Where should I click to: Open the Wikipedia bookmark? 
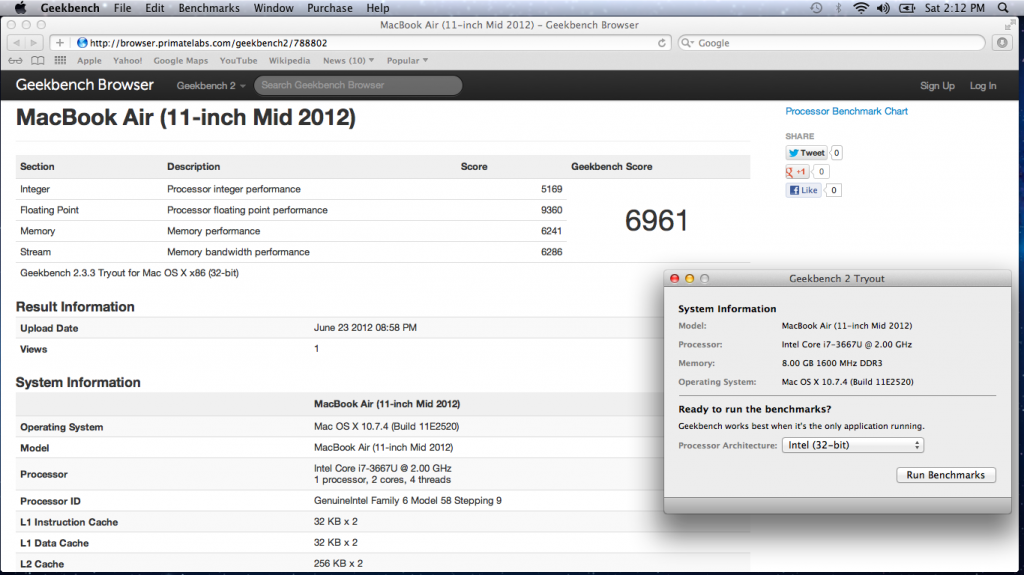[289, 60]
